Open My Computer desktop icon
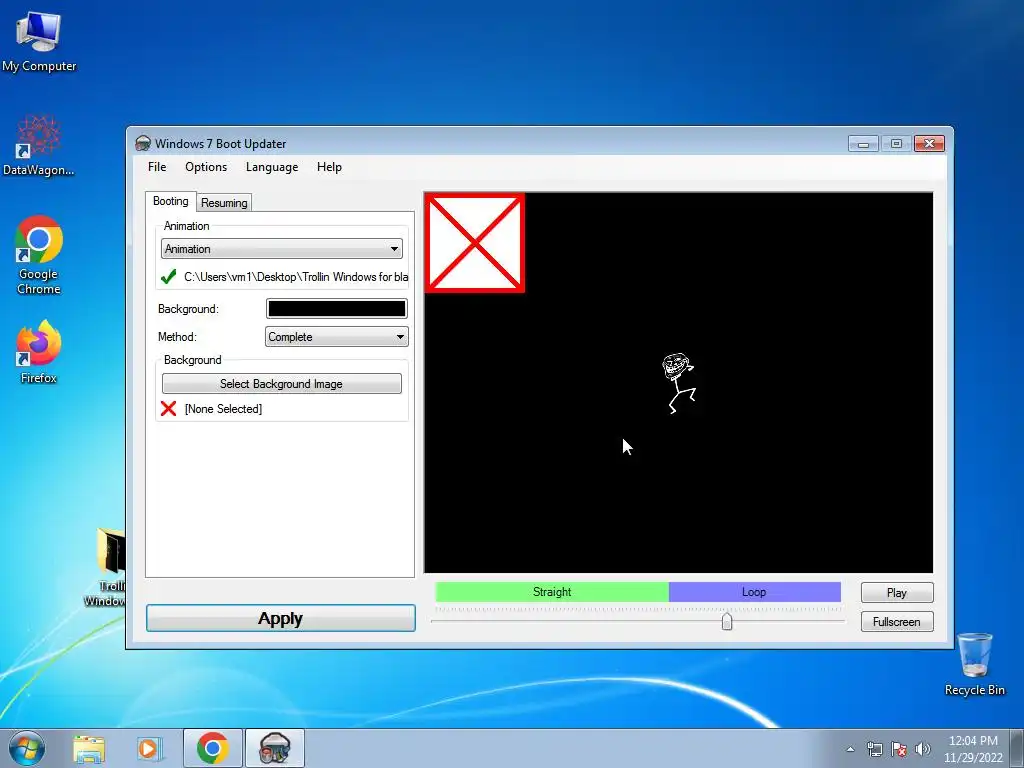 point(39,41)
